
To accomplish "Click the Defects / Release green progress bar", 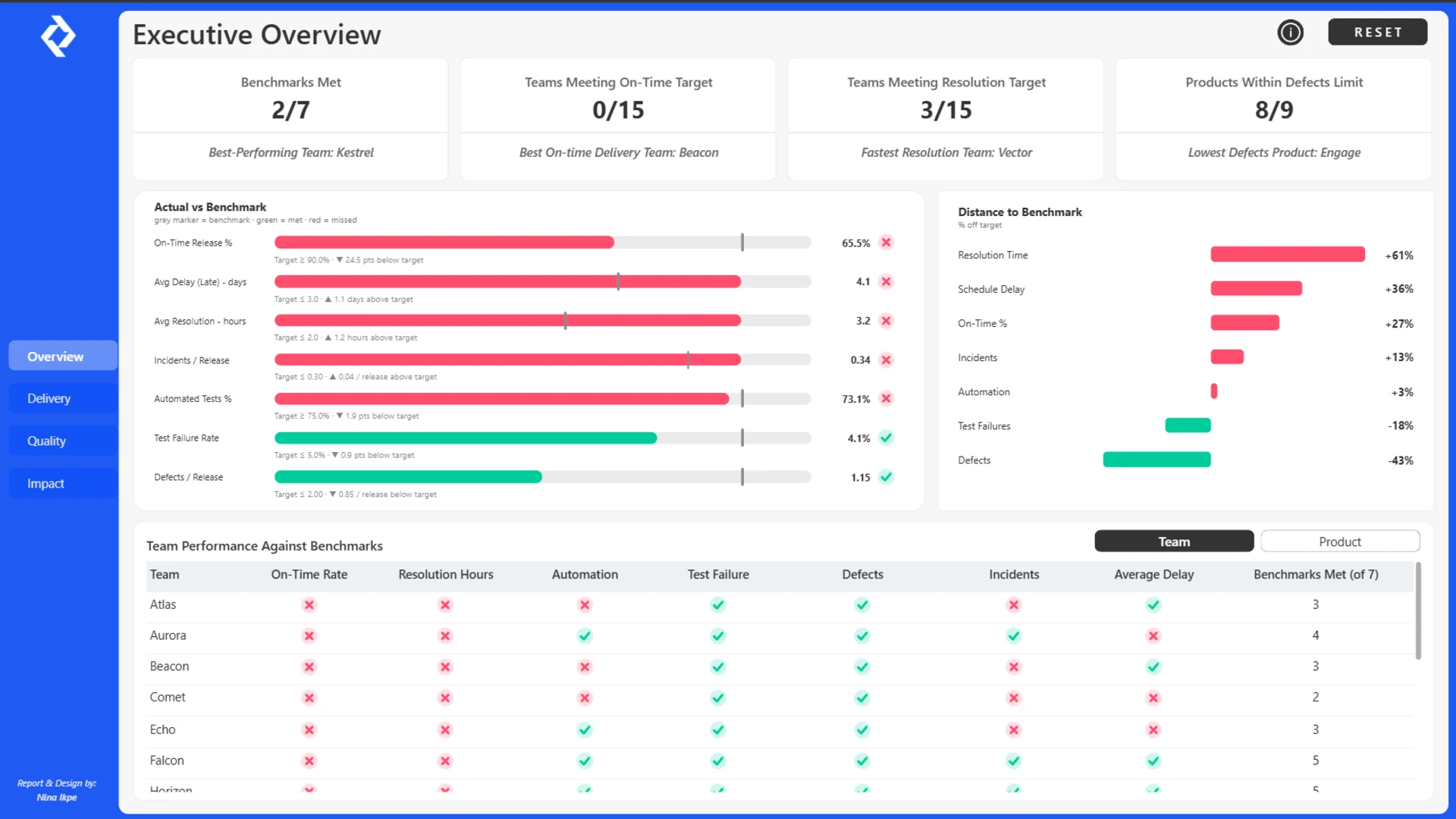I will (x=408, y=477).
